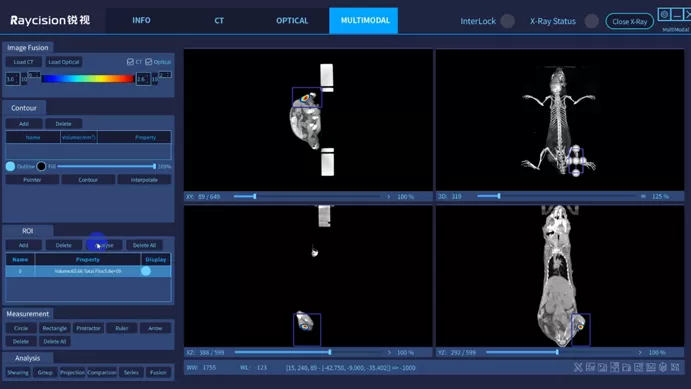Viewport: 691px width, 389px height.
Task: Click the Load CT button
Action: tap(23, 62)
